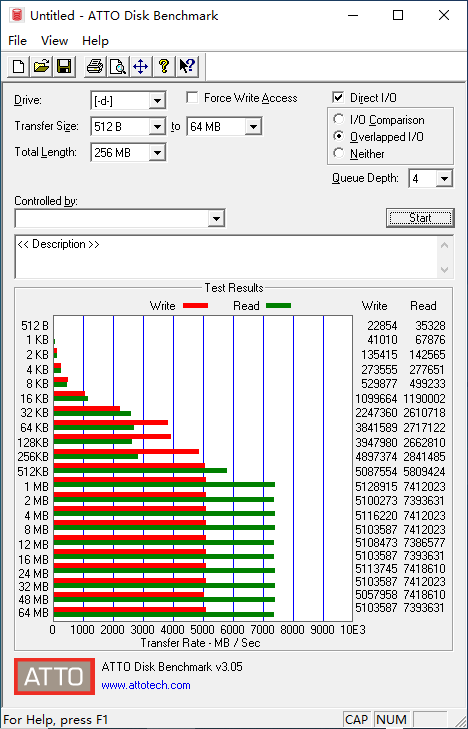Print results using the printer icon

click(95, 66)
